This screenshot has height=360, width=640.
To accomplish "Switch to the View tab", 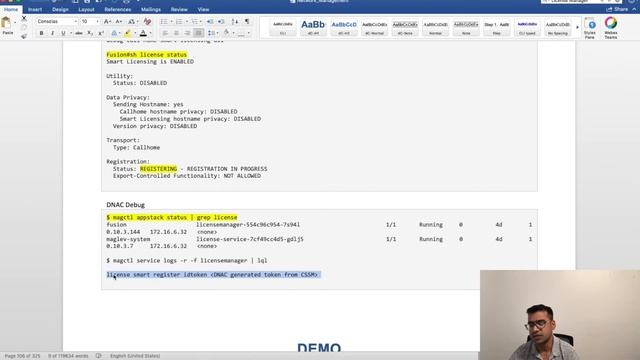I will click(203, 9).
